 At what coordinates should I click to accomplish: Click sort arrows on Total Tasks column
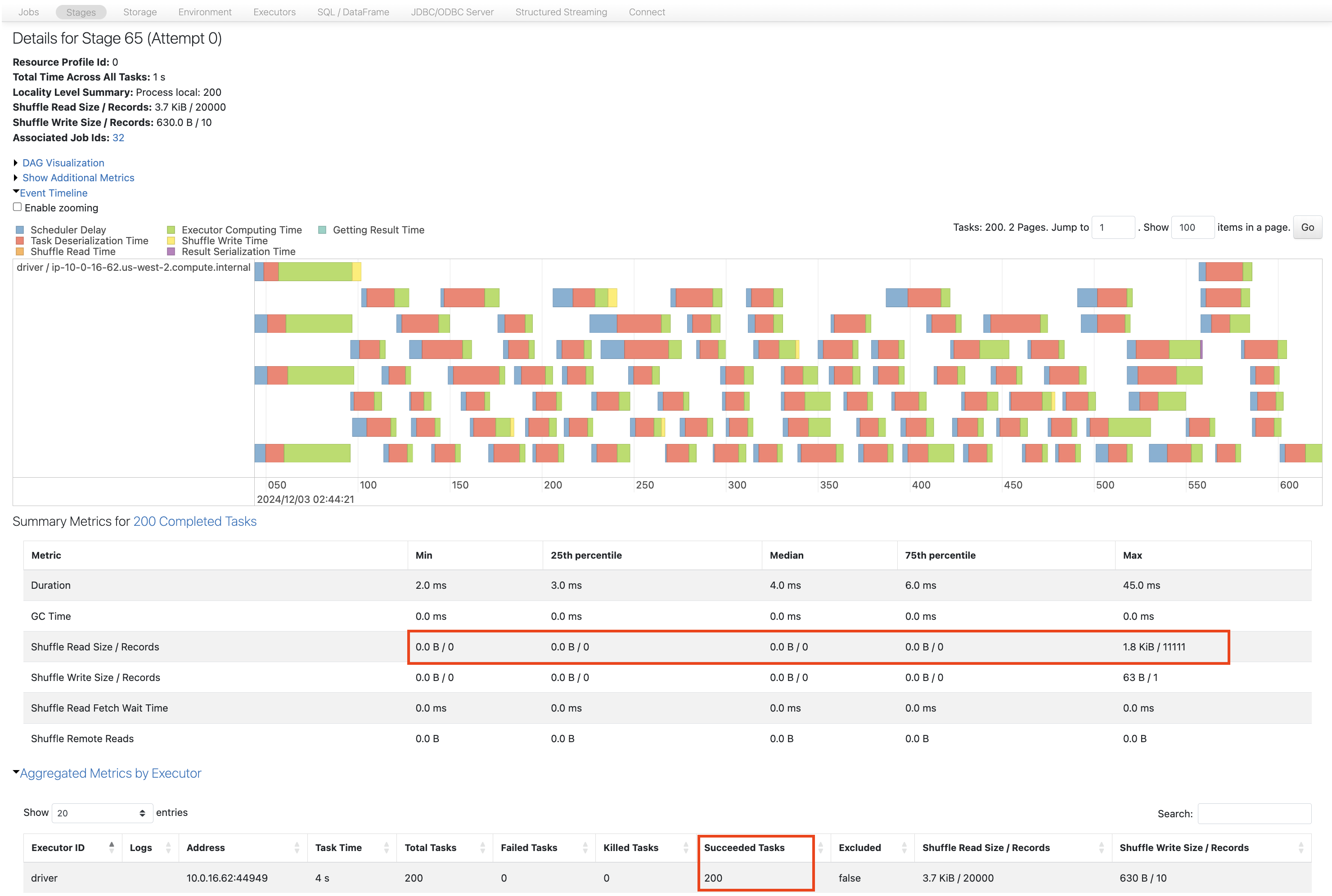(x=482, y=847)
